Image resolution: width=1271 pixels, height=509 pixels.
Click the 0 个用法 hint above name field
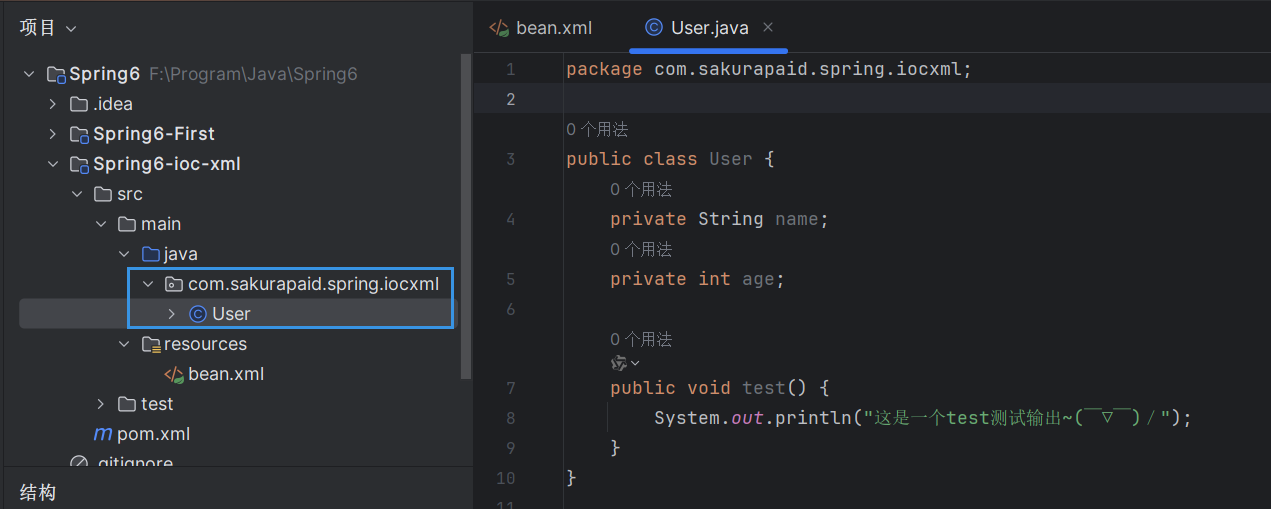(641, 189)
